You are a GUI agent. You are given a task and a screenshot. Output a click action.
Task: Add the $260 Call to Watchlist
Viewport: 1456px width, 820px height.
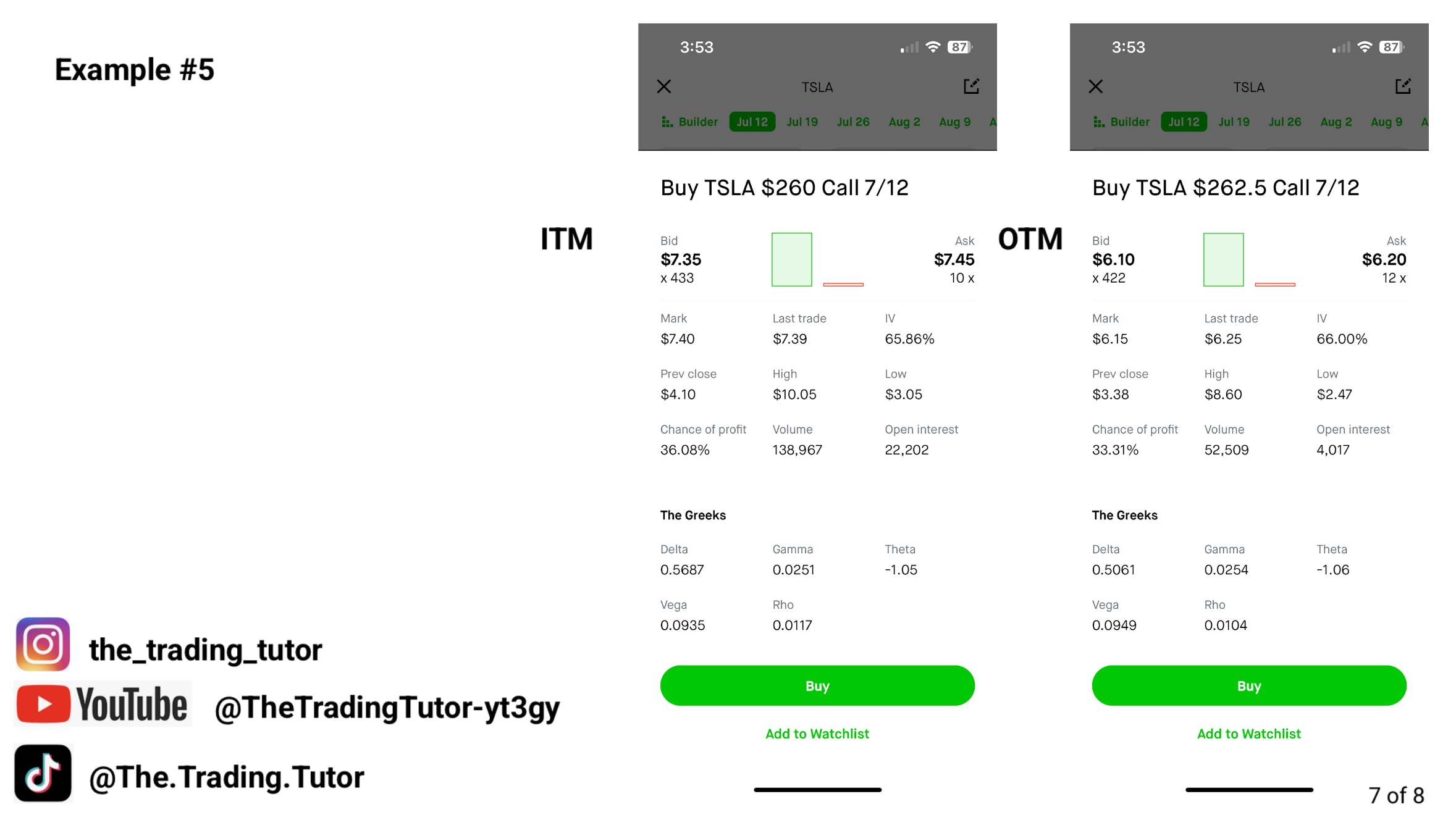pos(817,734)
